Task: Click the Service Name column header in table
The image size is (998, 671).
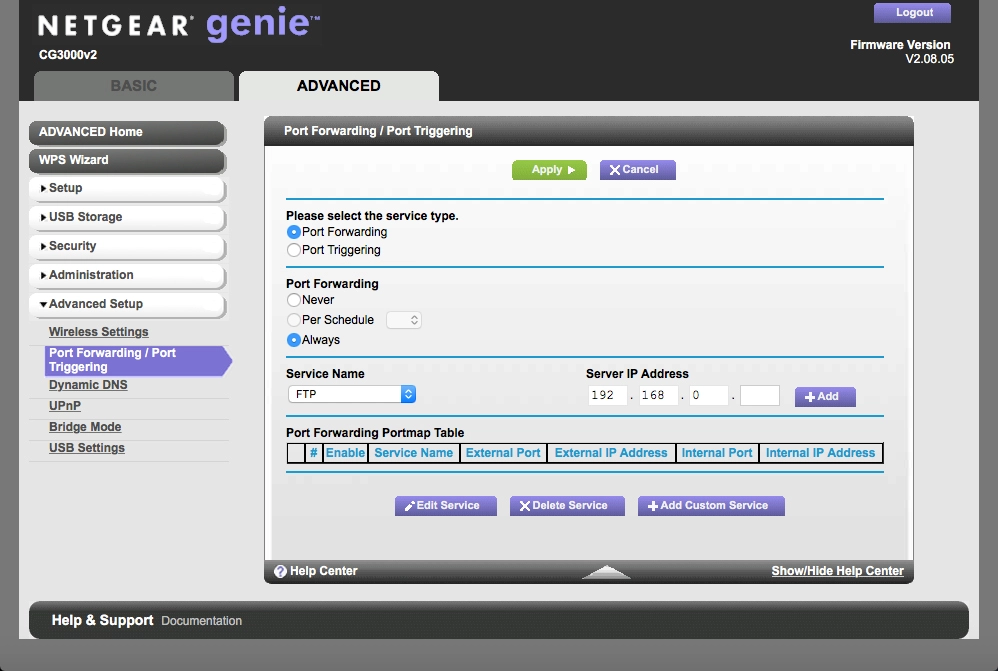Action: coord(414,453)
